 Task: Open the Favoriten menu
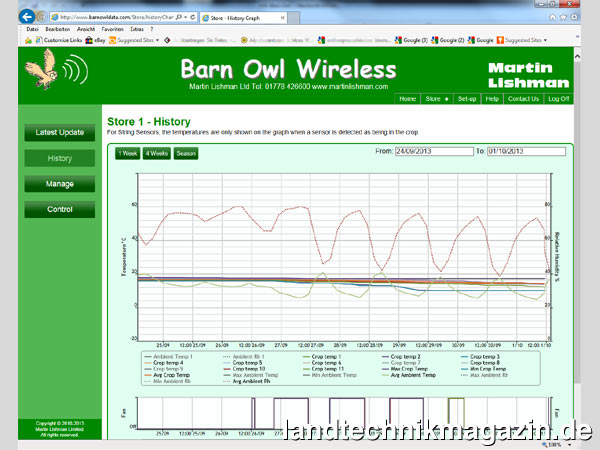107,29
